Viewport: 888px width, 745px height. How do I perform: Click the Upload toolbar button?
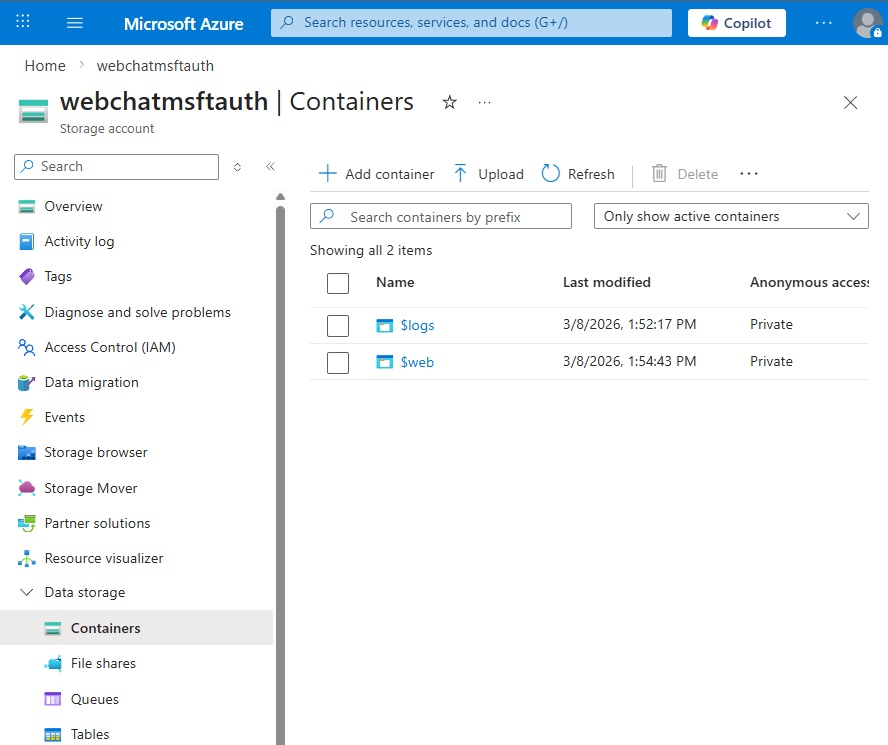[488, 174]
